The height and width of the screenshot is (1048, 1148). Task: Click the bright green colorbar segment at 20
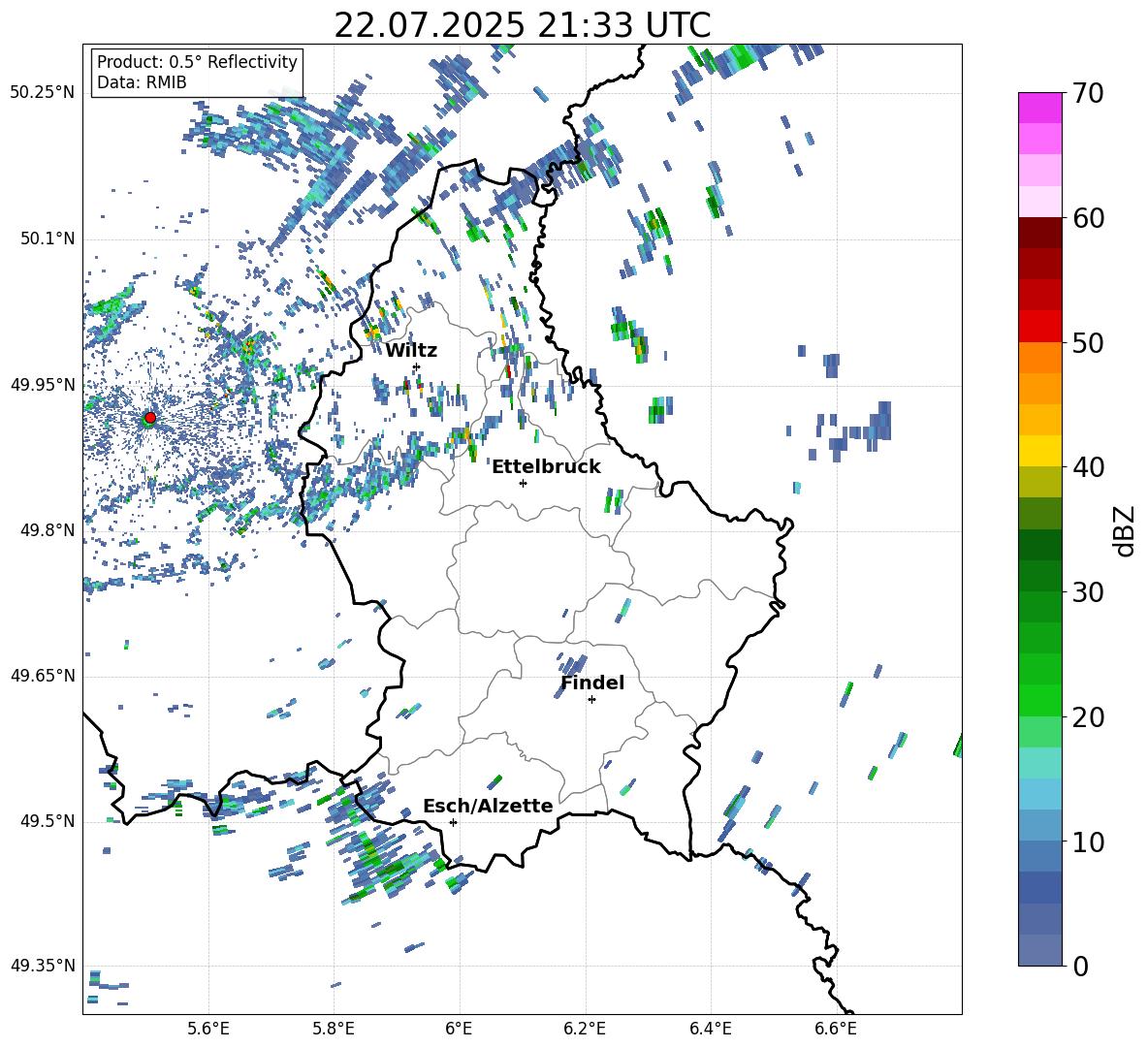tap(1039, 700)
